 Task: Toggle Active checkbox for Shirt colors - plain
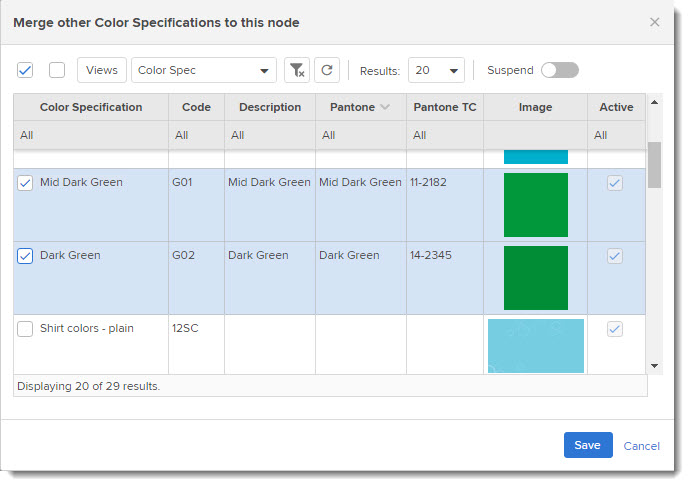(x=615, y=329)
